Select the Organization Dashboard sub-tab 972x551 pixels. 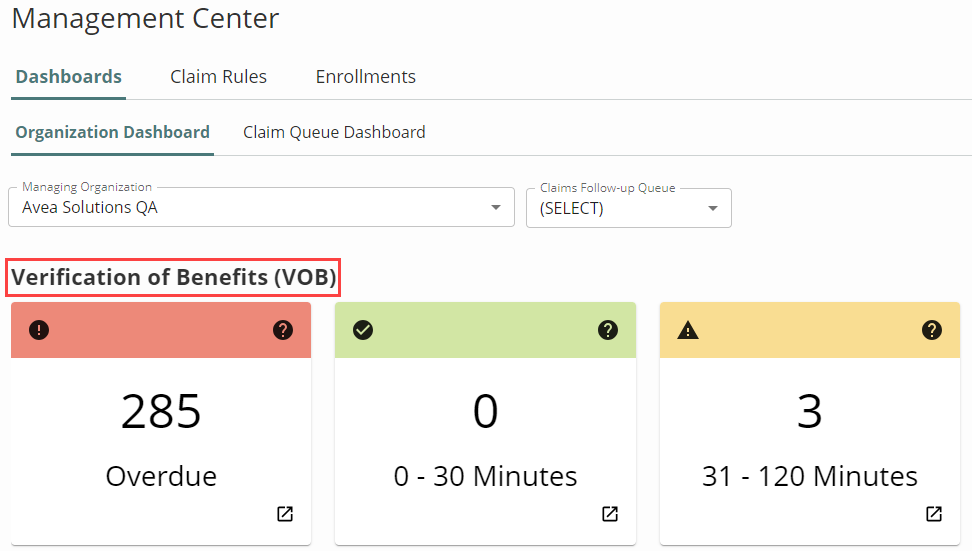(112, 132)
